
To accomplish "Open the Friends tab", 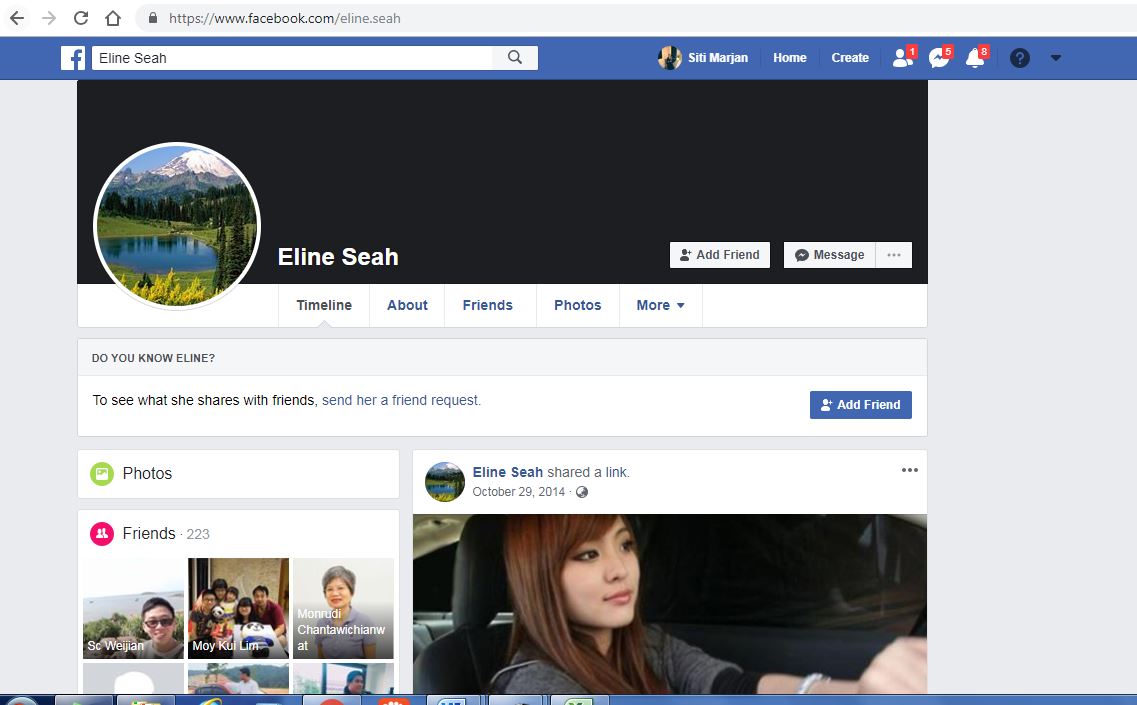I will click(x=487, y=305).
